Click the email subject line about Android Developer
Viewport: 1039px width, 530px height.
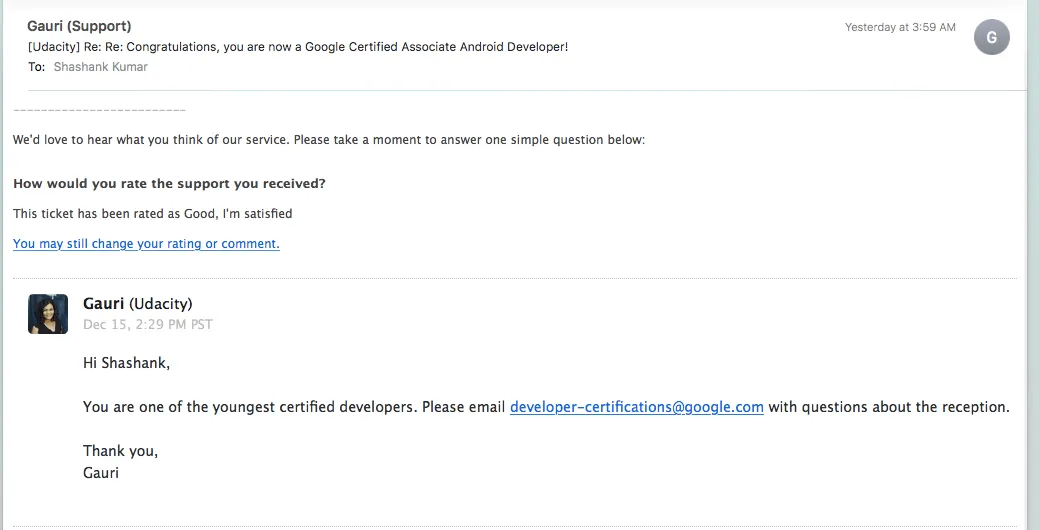pos(298,47)
